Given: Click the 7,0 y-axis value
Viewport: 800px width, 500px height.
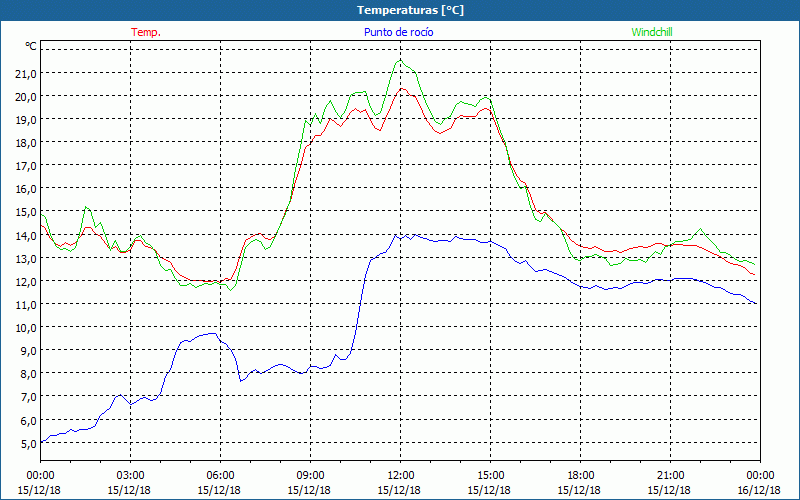Looking at the screenshot, I should tap(28, 397).
